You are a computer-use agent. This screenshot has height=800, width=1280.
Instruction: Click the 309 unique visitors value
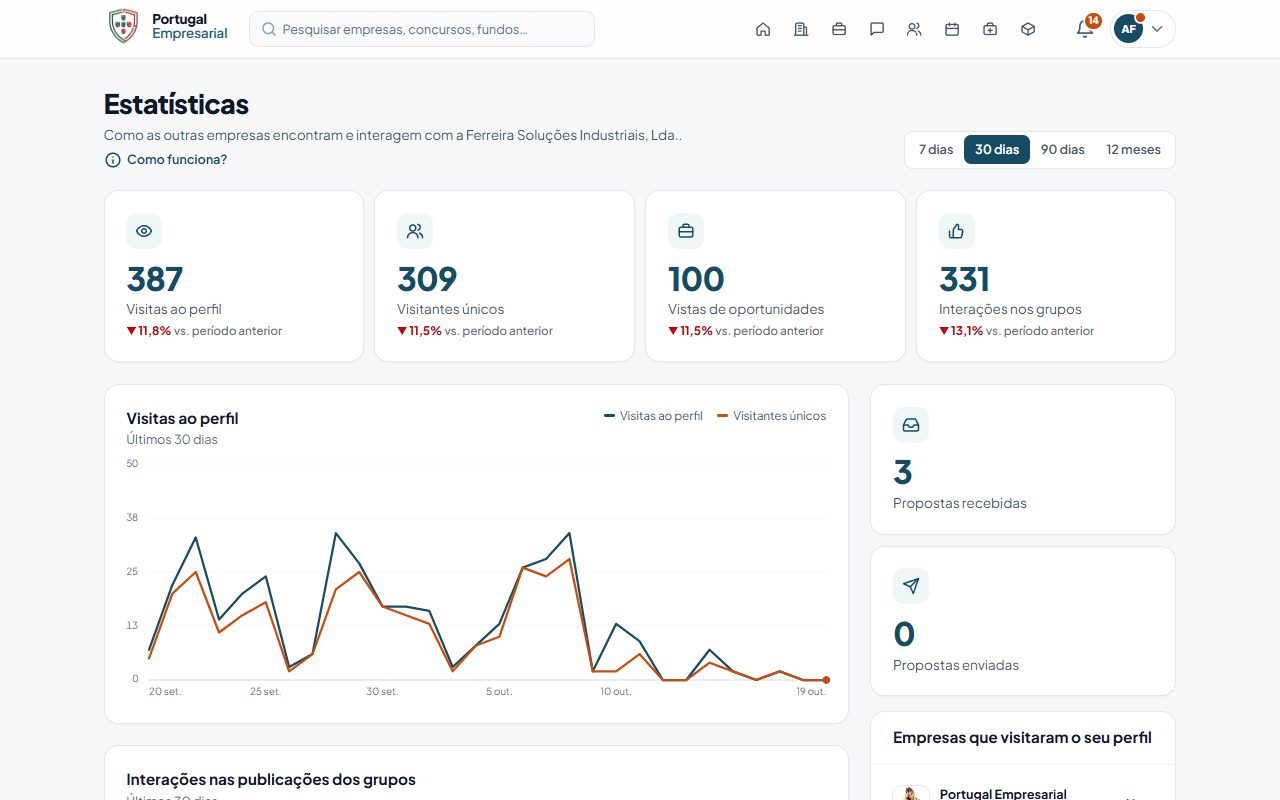427,279
